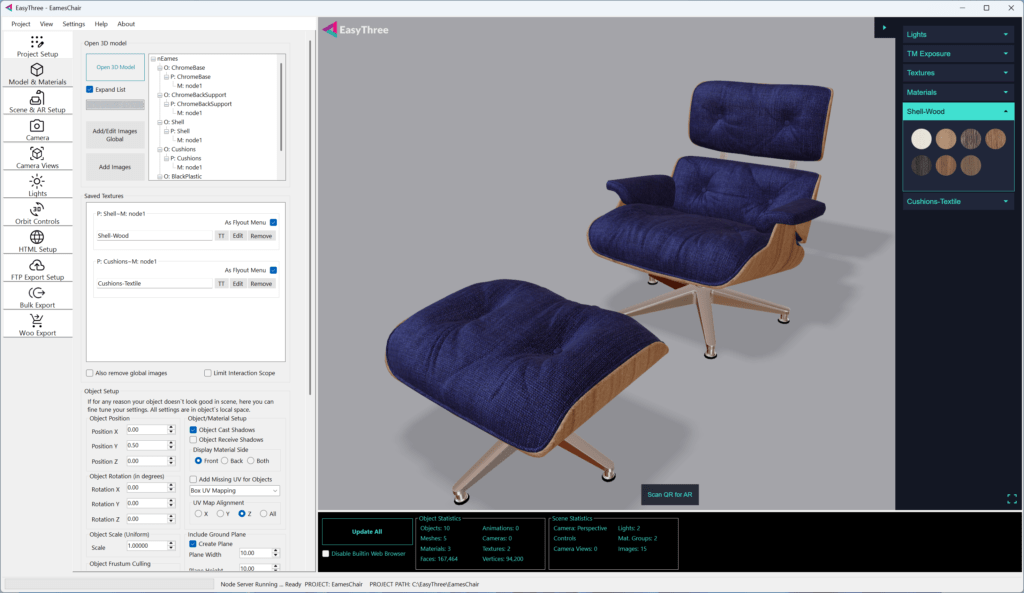Uncheck the Expand List checkbox
The image size is (1024, 593).
pyautogui.click(x=90, y=89)
